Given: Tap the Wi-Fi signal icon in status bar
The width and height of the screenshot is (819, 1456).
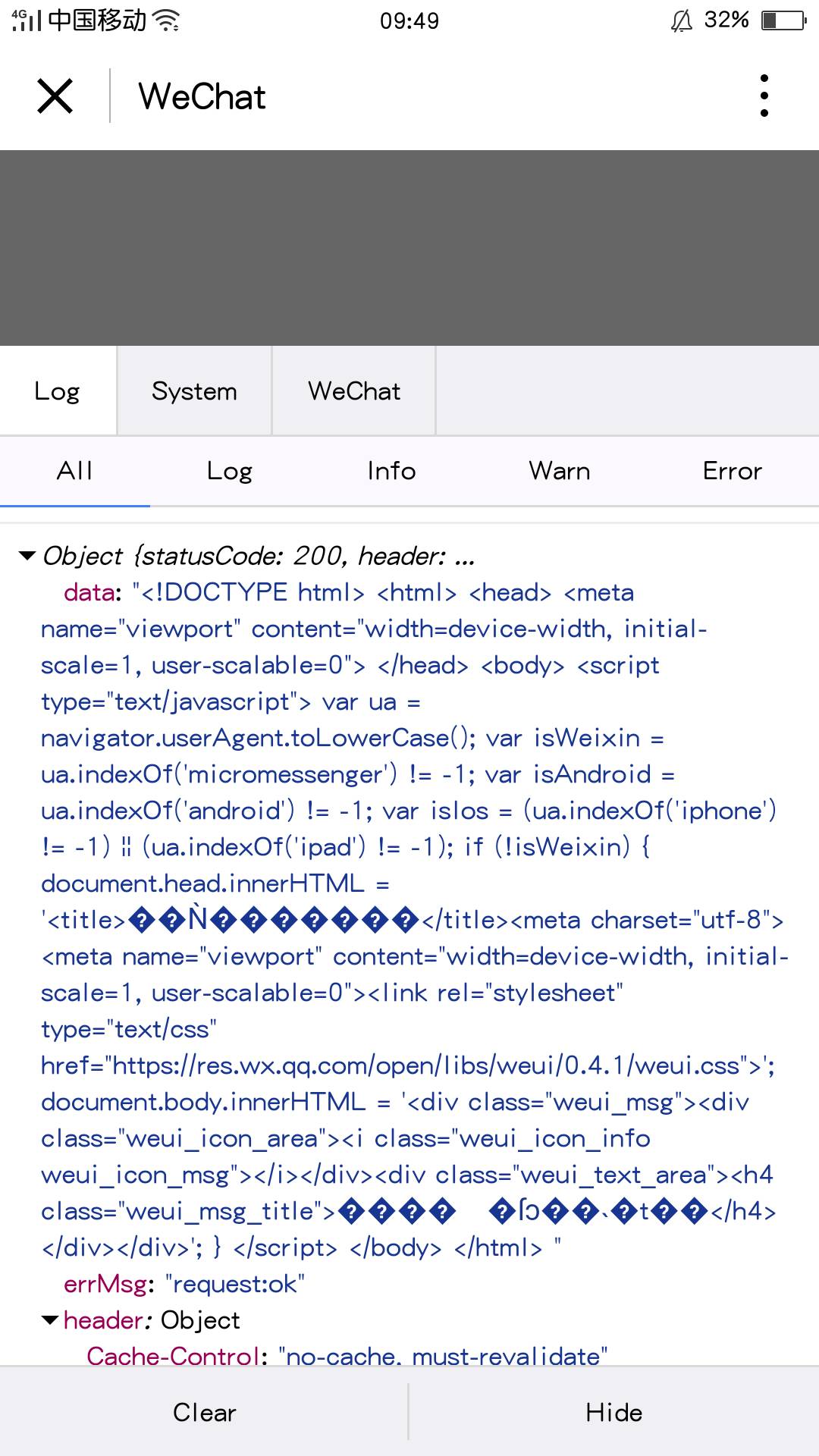Looking at the screenshot, I should tap(166, 20).
